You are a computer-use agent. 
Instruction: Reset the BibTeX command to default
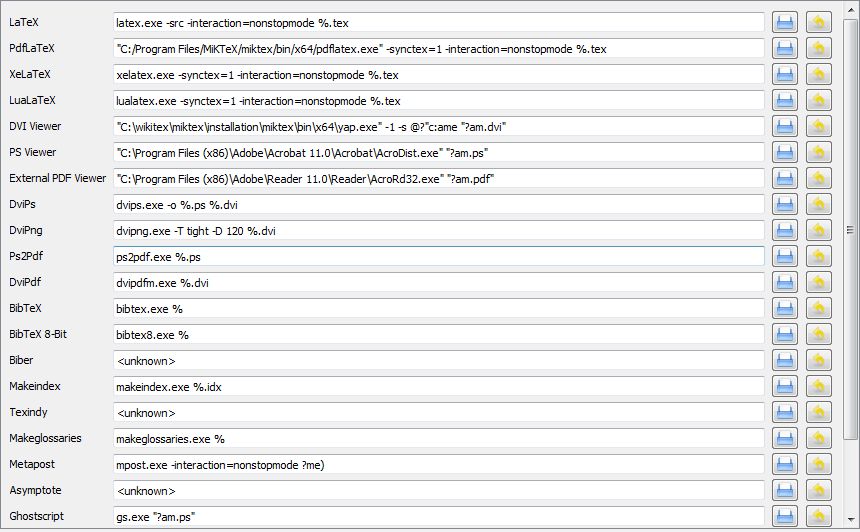(818, 308)
